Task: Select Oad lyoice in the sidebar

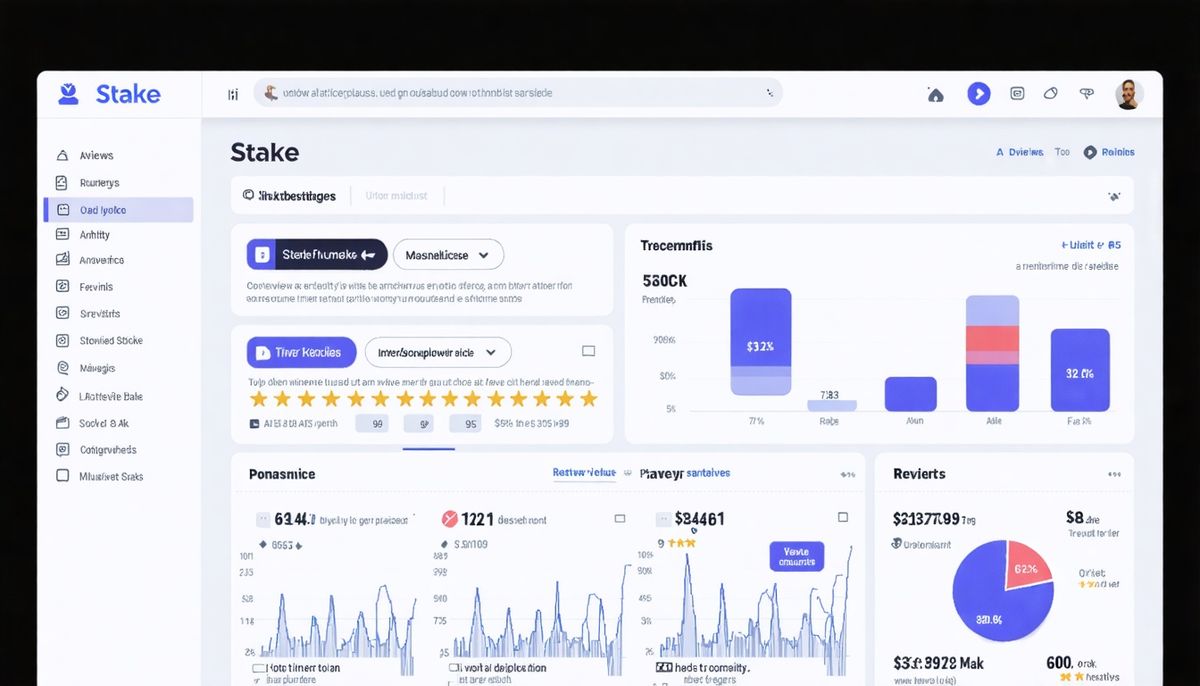Action: coord(118,210)
